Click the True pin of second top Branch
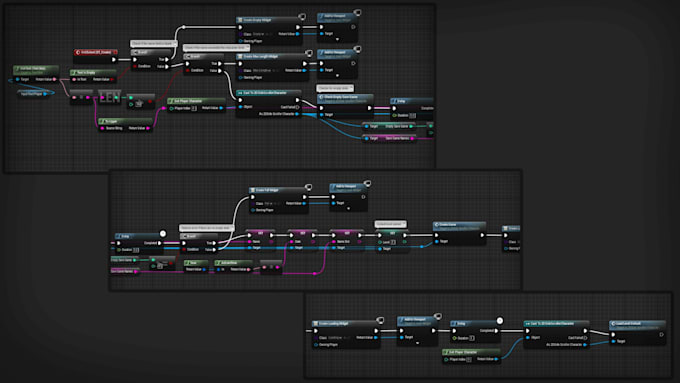The image size is (680, 383). point(220,64)
